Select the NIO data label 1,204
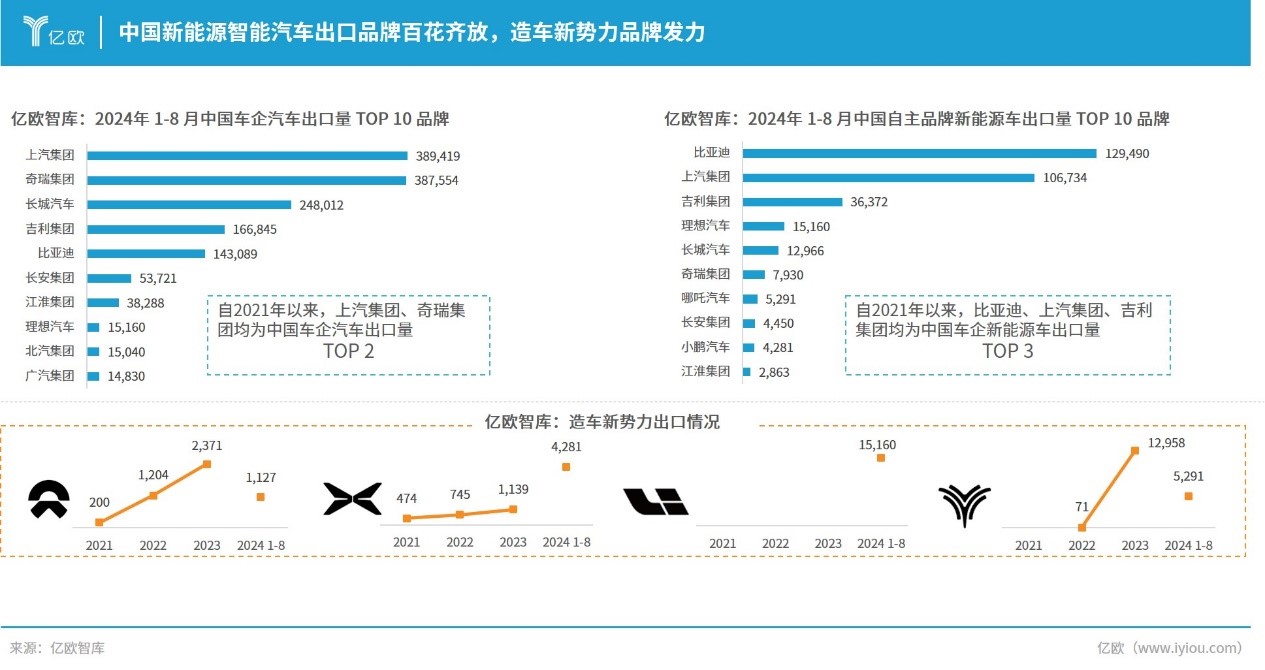The height and width of the screenshot is (670, 1265). tap(153, 475)
